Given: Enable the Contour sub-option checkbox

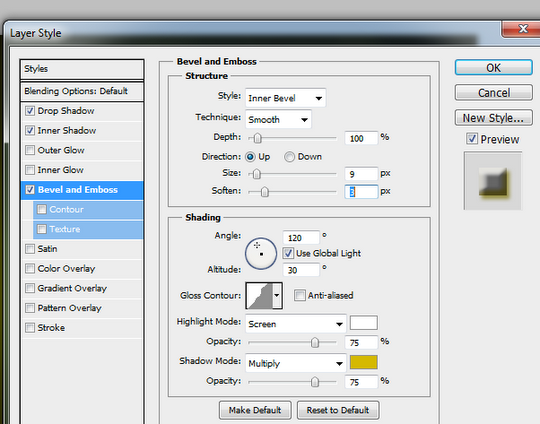Looking at the screenshot, I should point(42,209).
